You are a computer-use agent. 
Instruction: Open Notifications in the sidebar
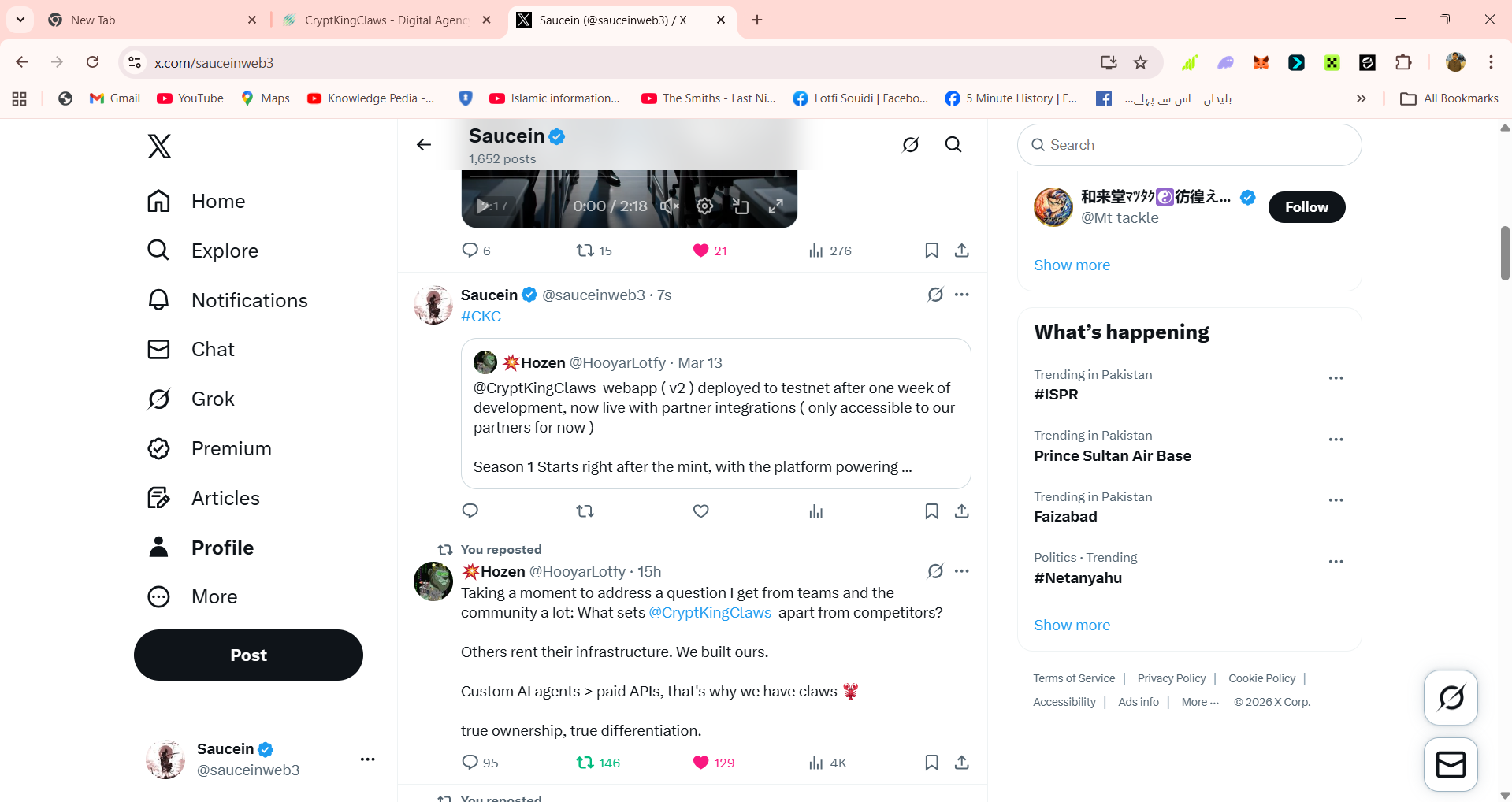[227, 300]
